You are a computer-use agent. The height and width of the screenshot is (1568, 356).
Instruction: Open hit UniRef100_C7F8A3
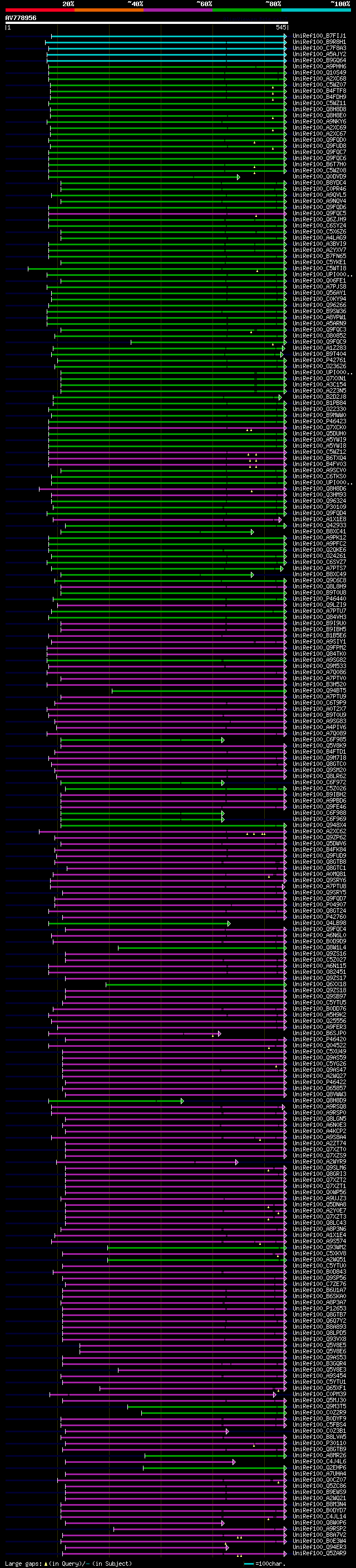click(319, 48)
